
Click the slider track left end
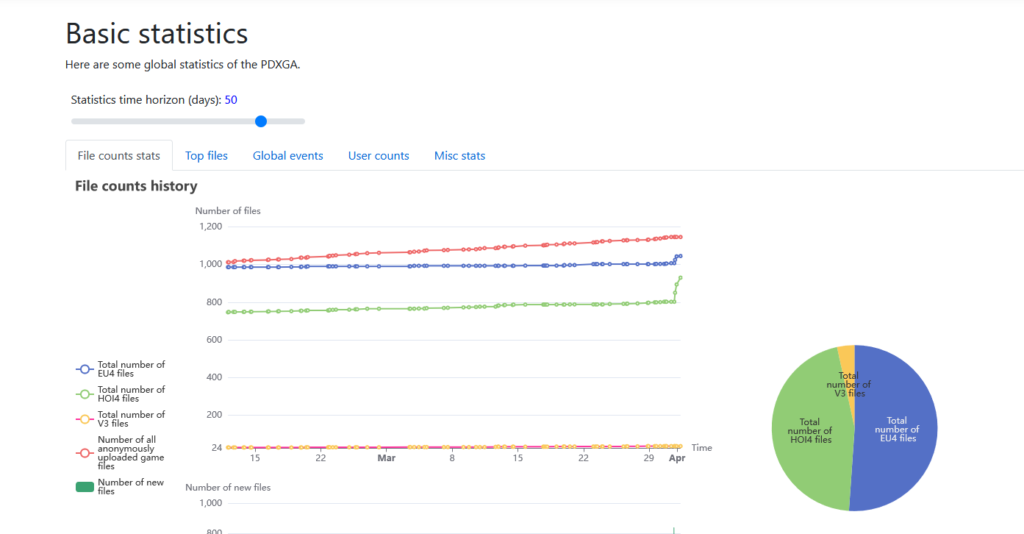pyautogui.click(x=74, y=121)
